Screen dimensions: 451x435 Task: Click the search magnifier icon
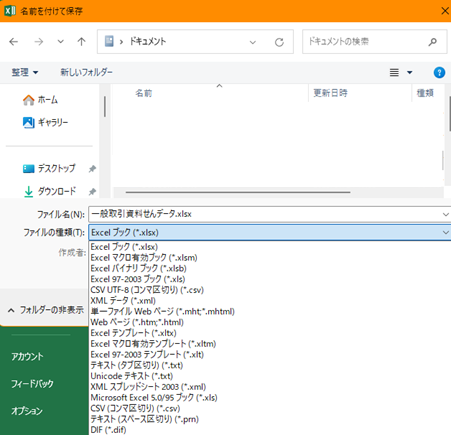pyautogui.click(x=433, y=42)
